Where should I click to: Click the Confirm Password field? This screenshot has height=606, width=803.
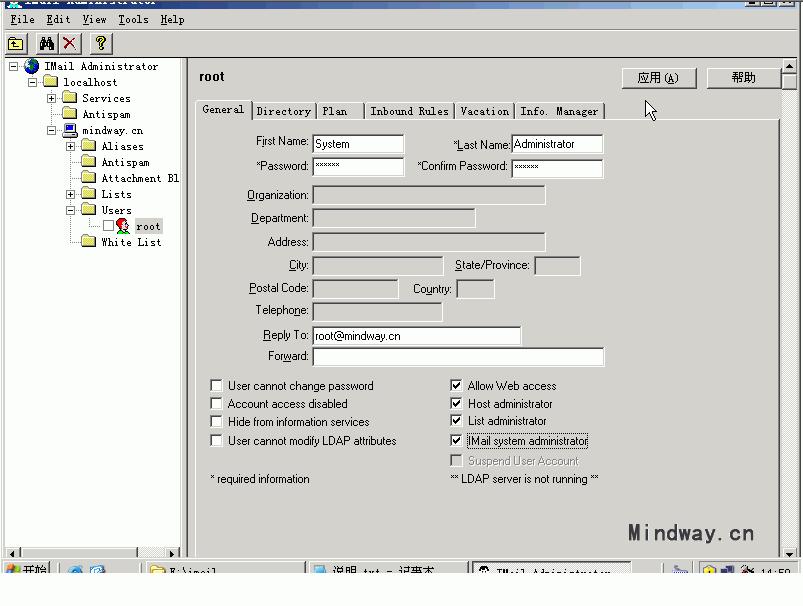pos(557,169)
